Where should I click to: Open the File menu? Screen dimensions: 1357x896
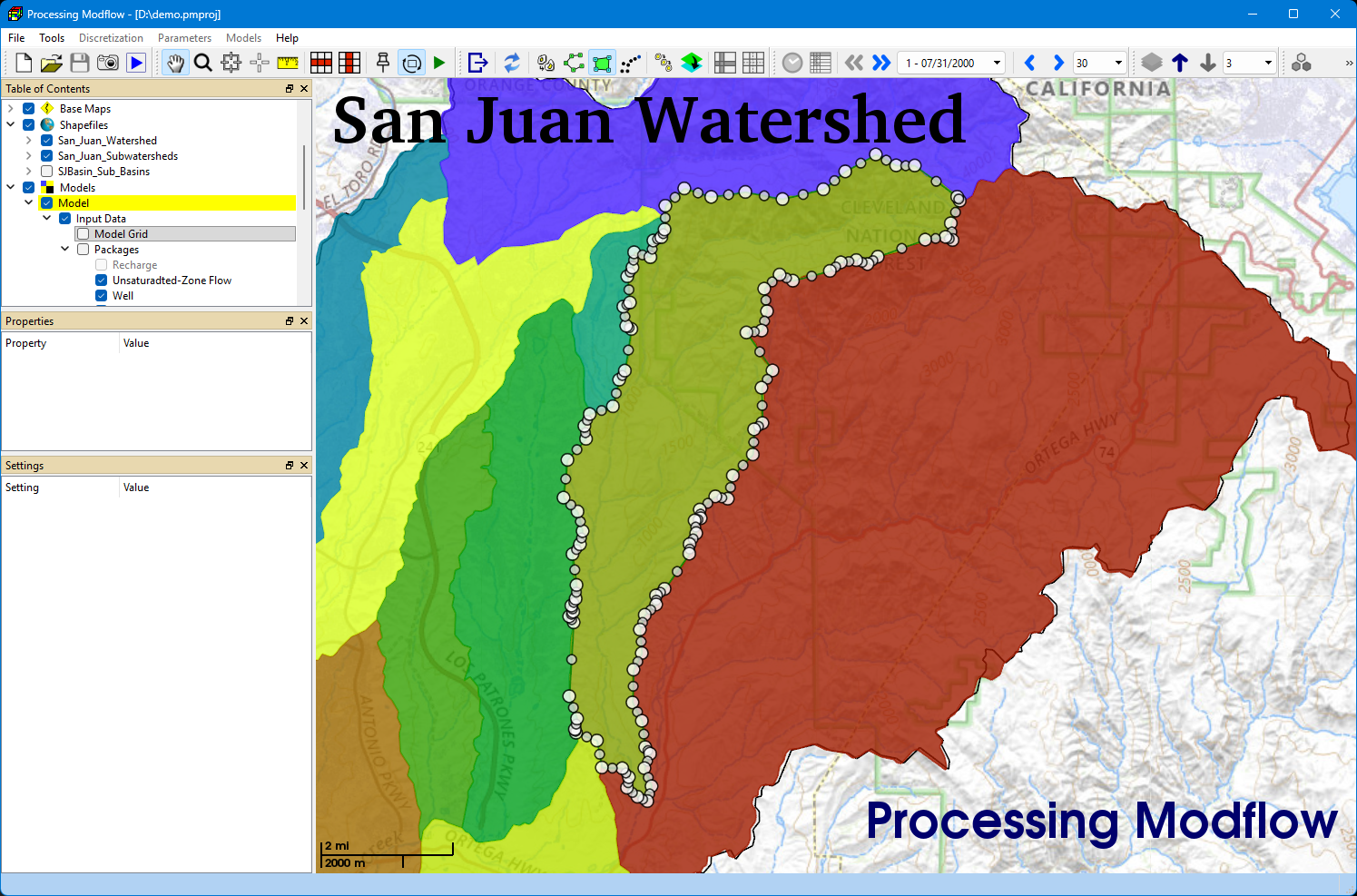point(16,38)
